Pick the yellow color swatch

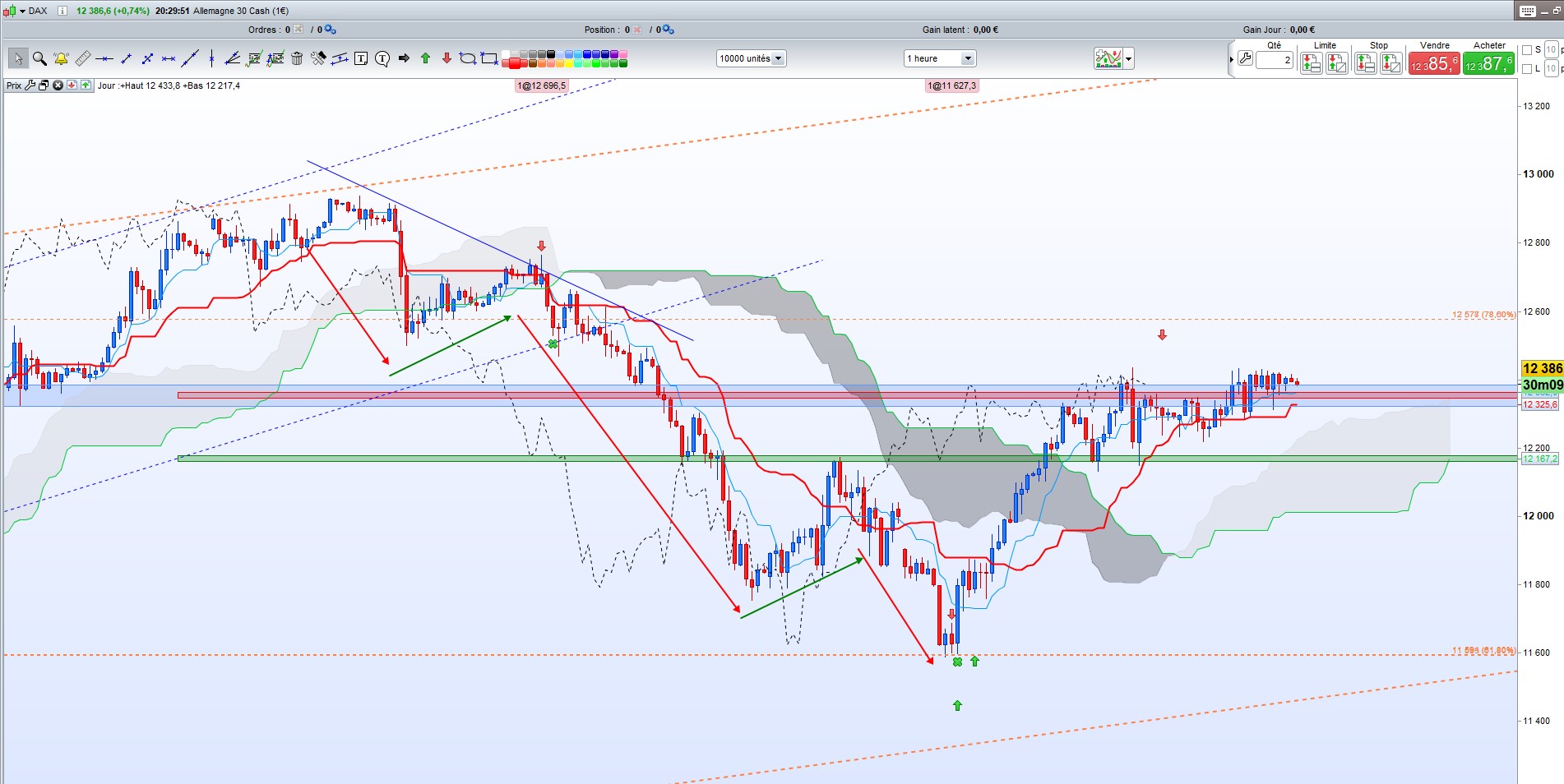569,62
